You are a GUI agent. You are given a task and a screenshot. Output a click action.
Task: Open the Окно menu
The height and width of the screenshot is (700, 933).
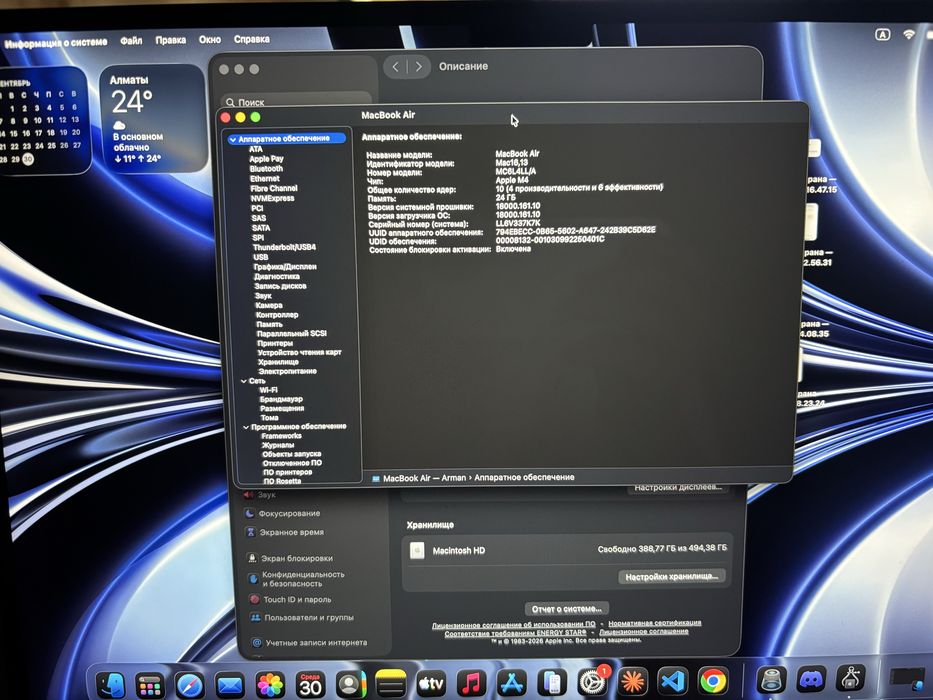click(x=209, y=39)
